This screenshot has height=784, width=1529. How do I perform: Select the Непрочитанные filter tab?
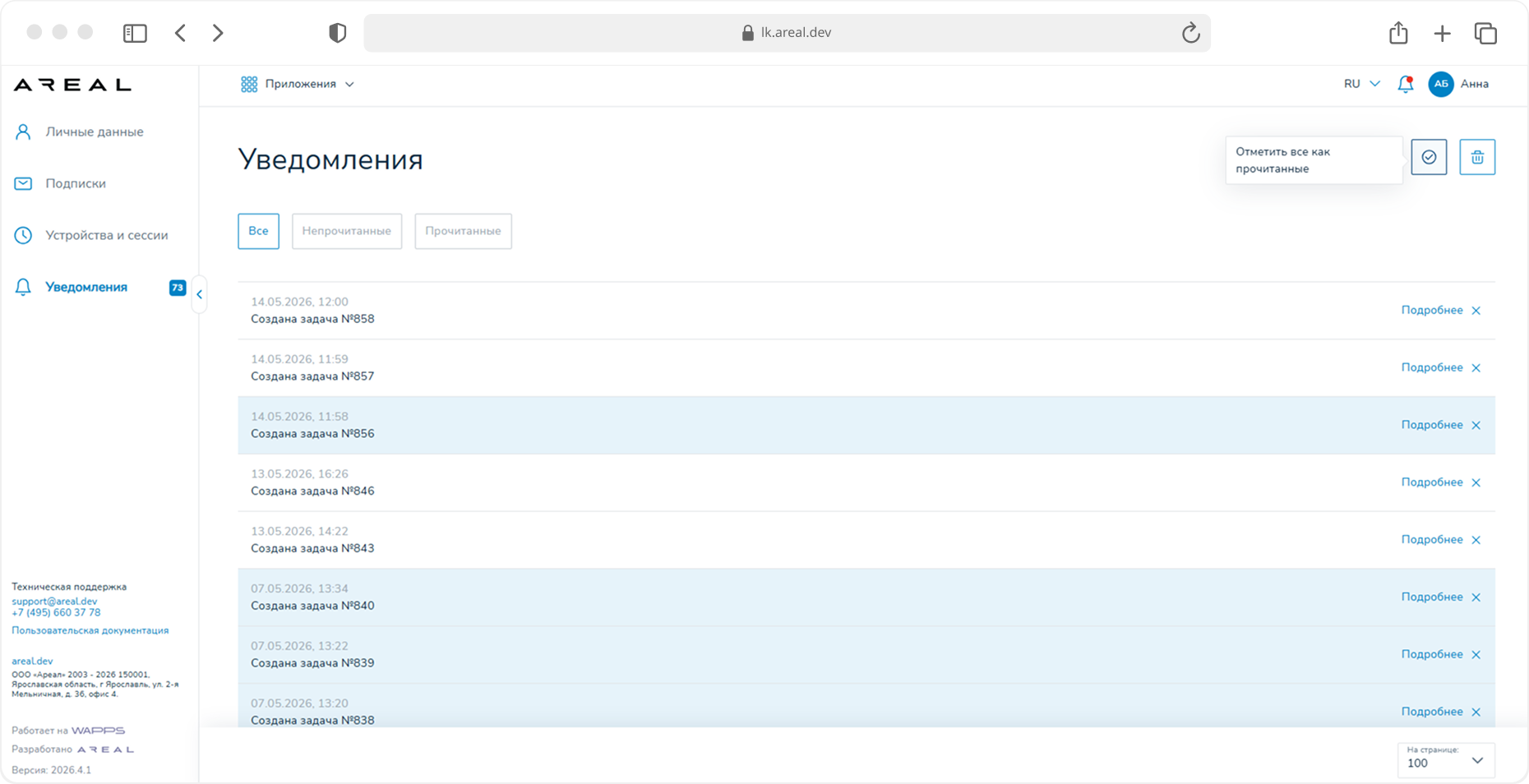tap(347, 231)
